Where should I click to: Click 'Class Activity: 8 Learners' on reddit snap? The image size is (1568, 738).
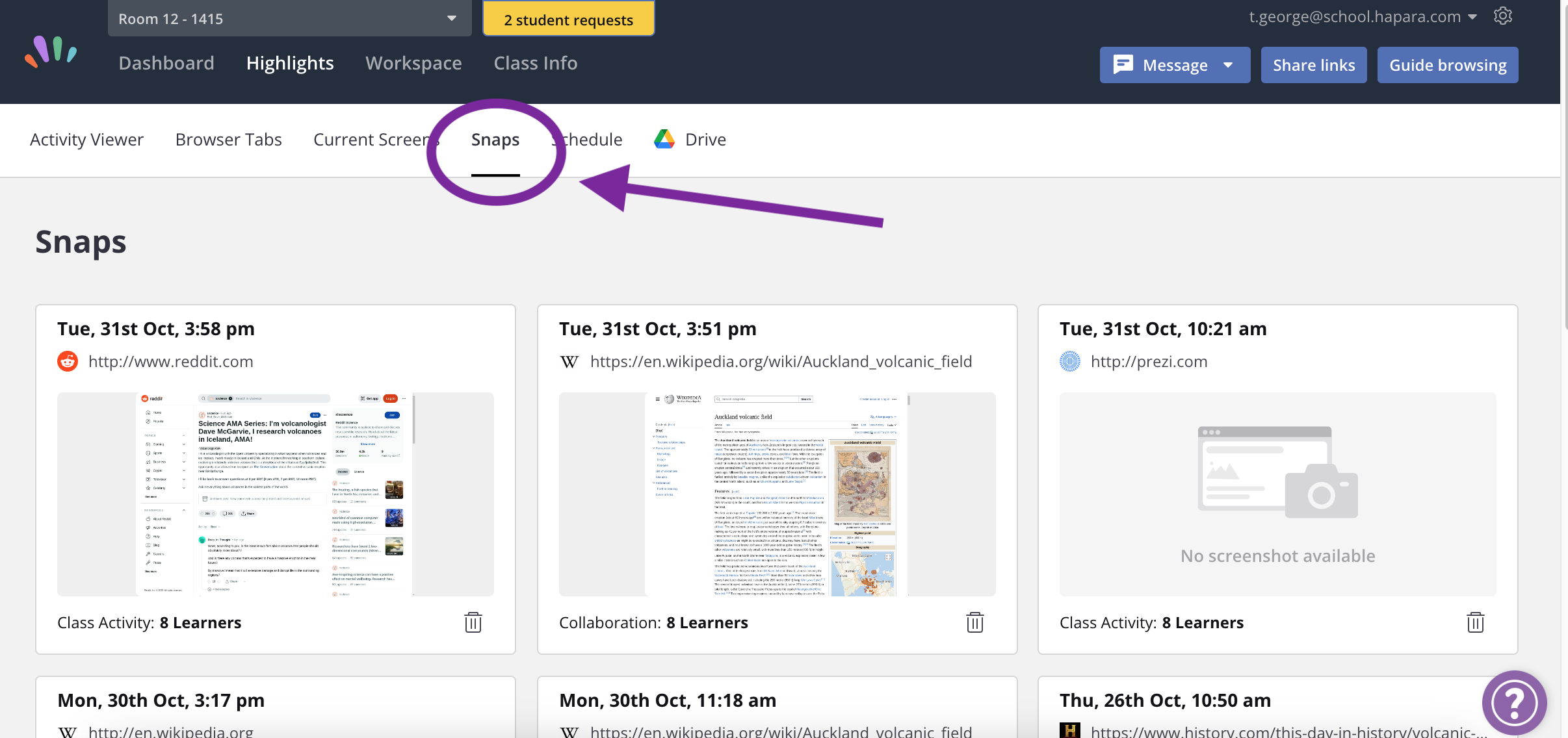(150, 622)
